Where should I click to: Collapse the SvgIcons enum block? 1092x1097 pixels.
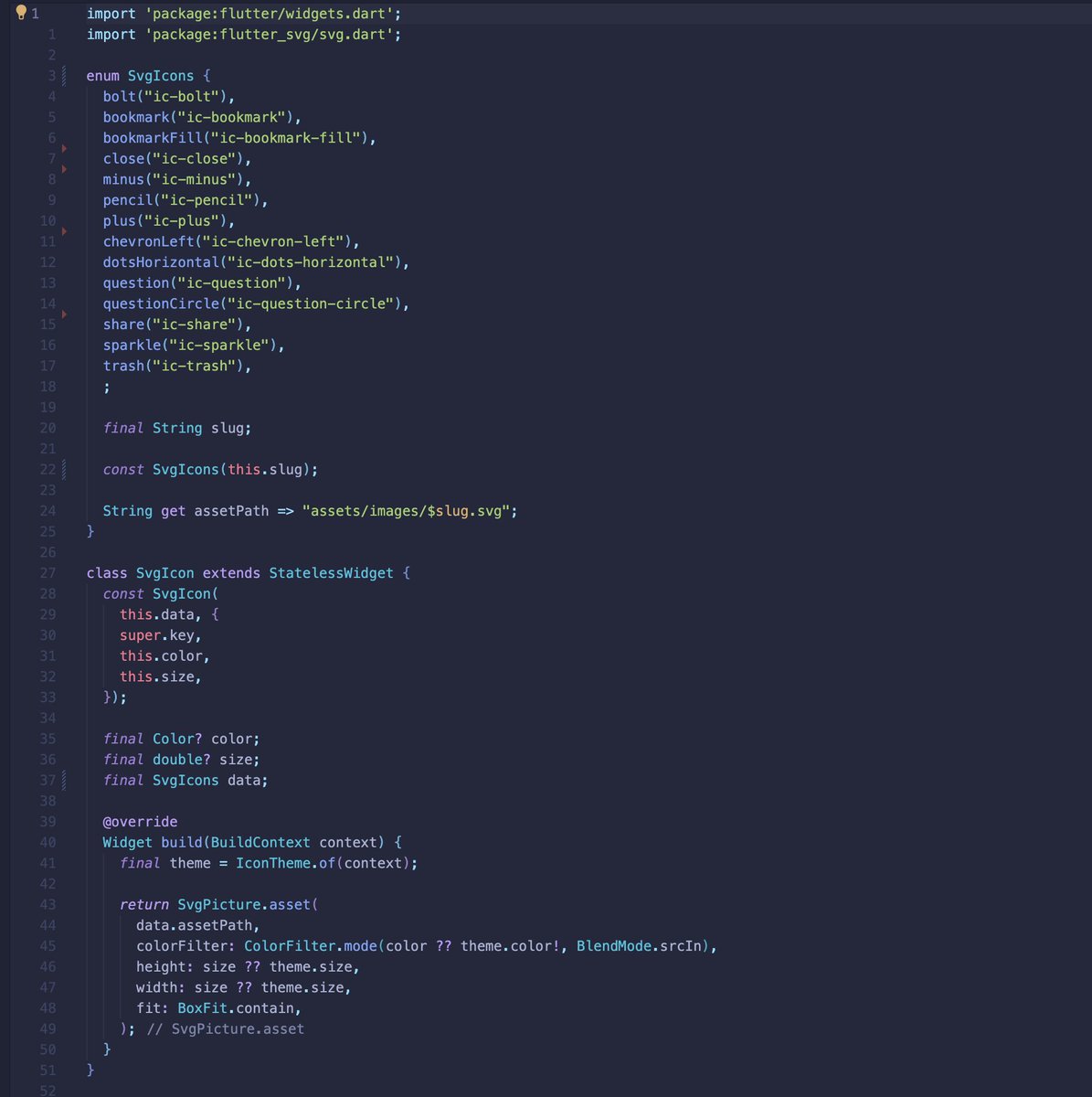(75, 75)
